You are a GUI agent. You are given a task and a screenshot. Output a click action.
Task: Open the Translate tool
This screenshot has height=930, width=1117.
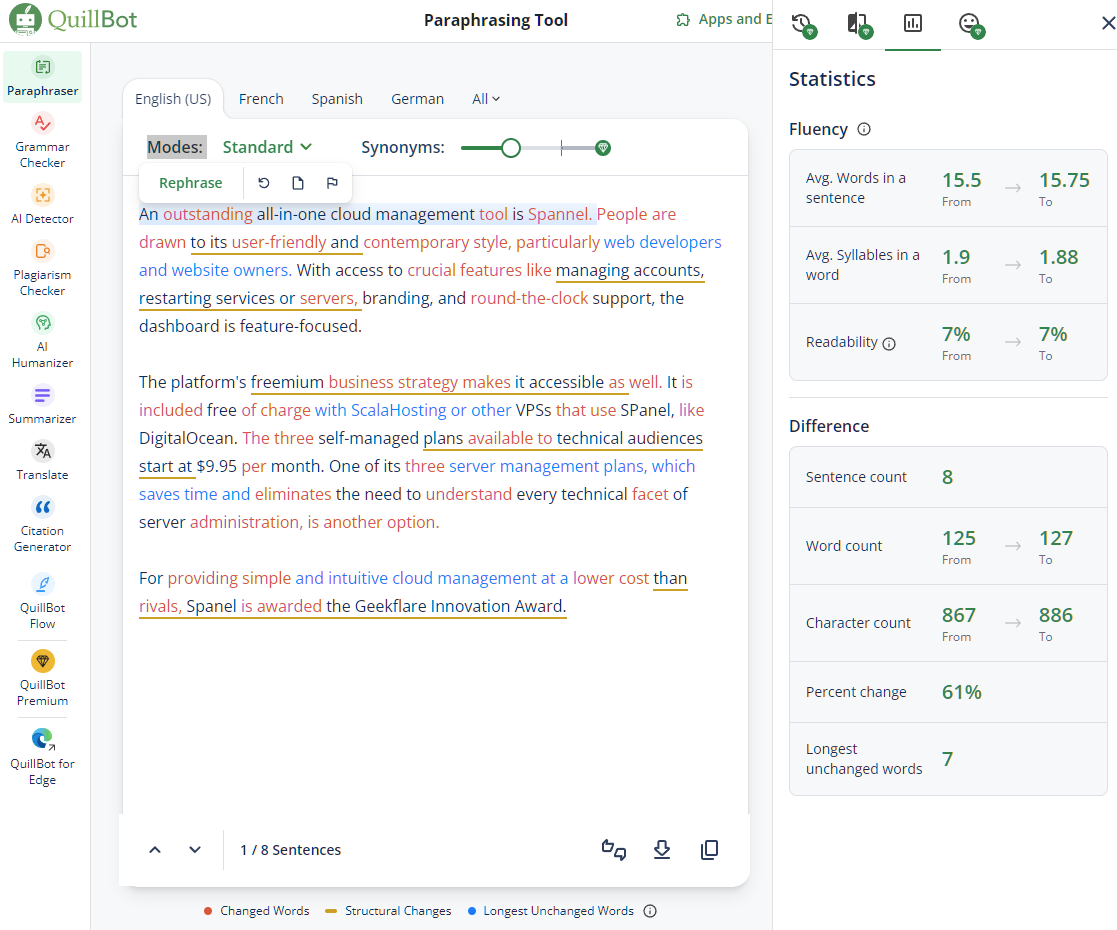coord(43,460)
